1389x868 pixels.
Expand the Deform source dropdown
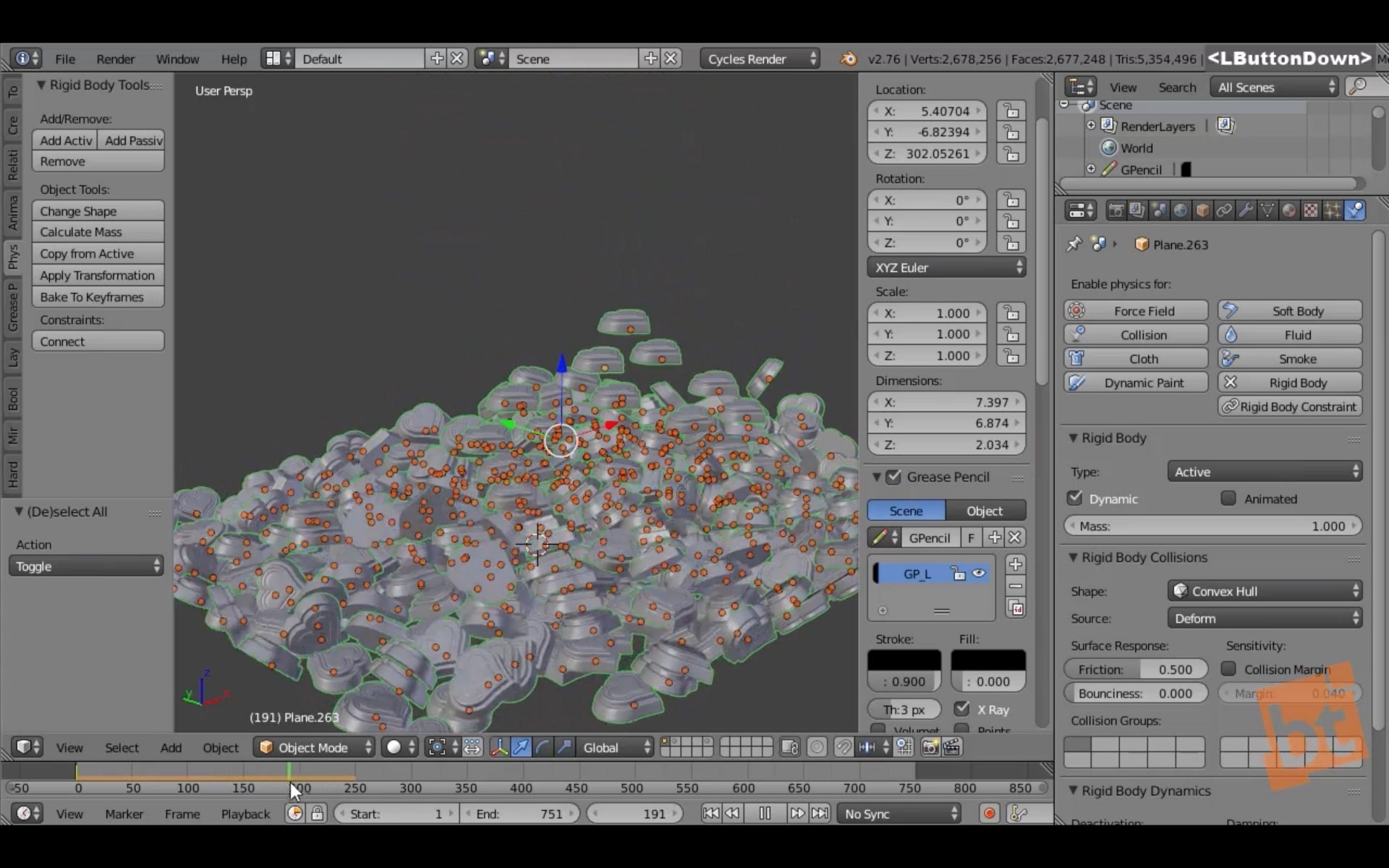pos(1264,617)
